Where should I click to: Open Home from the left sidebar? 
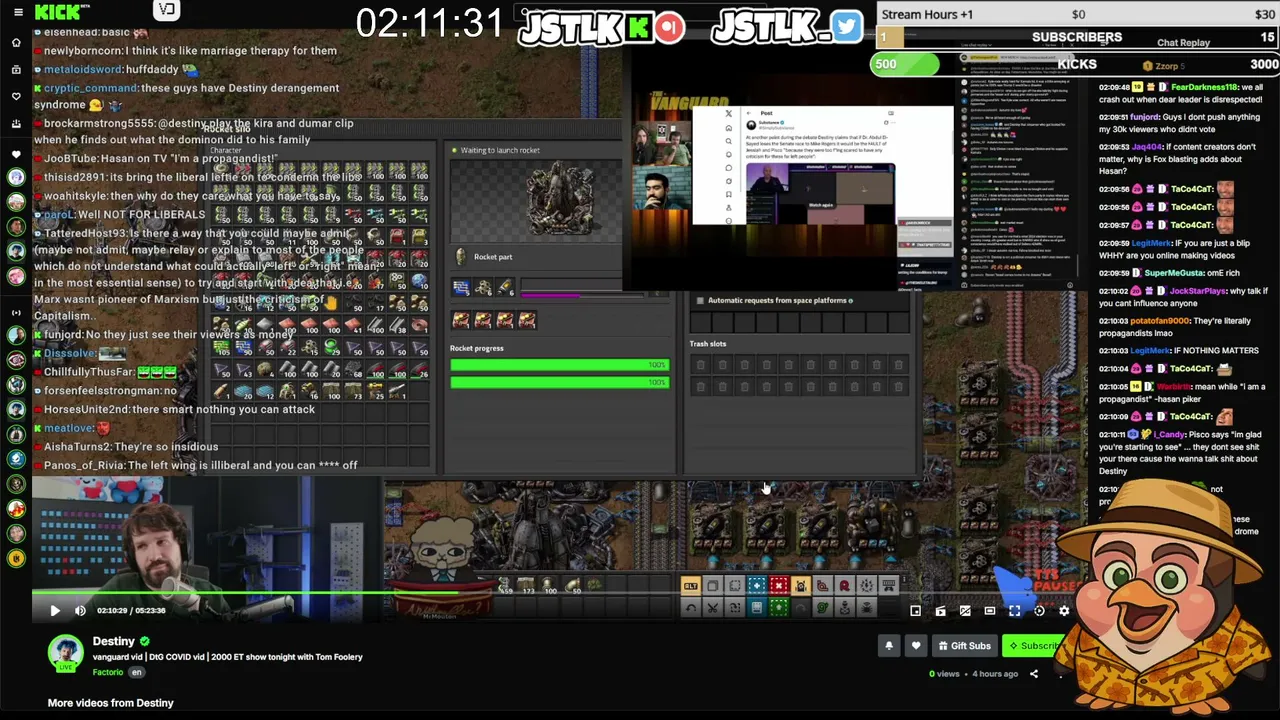[16, 43]
